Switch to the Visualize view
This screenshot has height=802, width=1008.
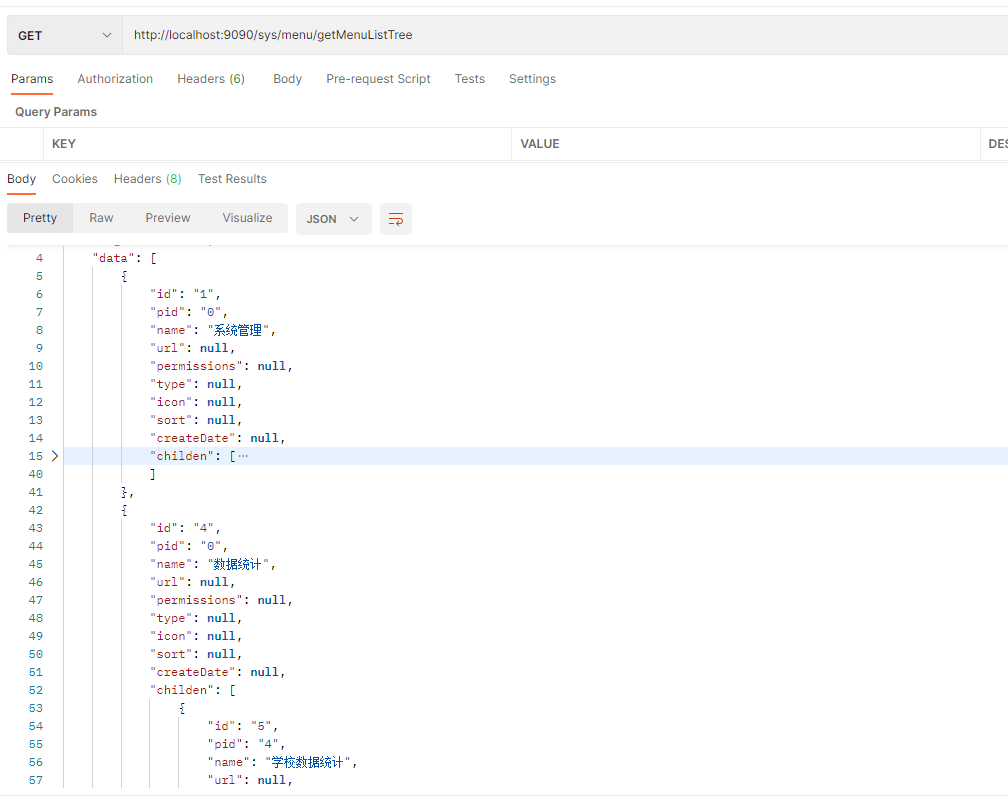click(247, 218)
